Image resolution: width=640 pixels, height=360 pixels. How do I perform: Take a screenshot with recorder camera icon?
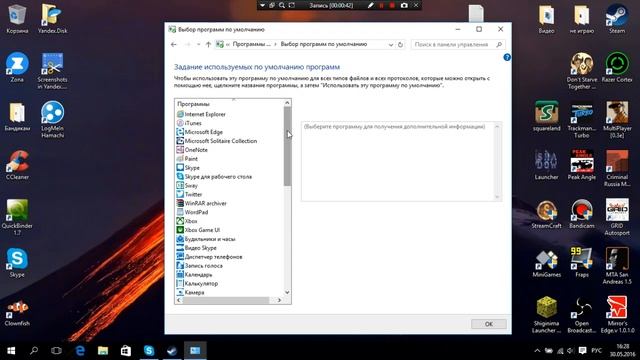pos(404,5)
